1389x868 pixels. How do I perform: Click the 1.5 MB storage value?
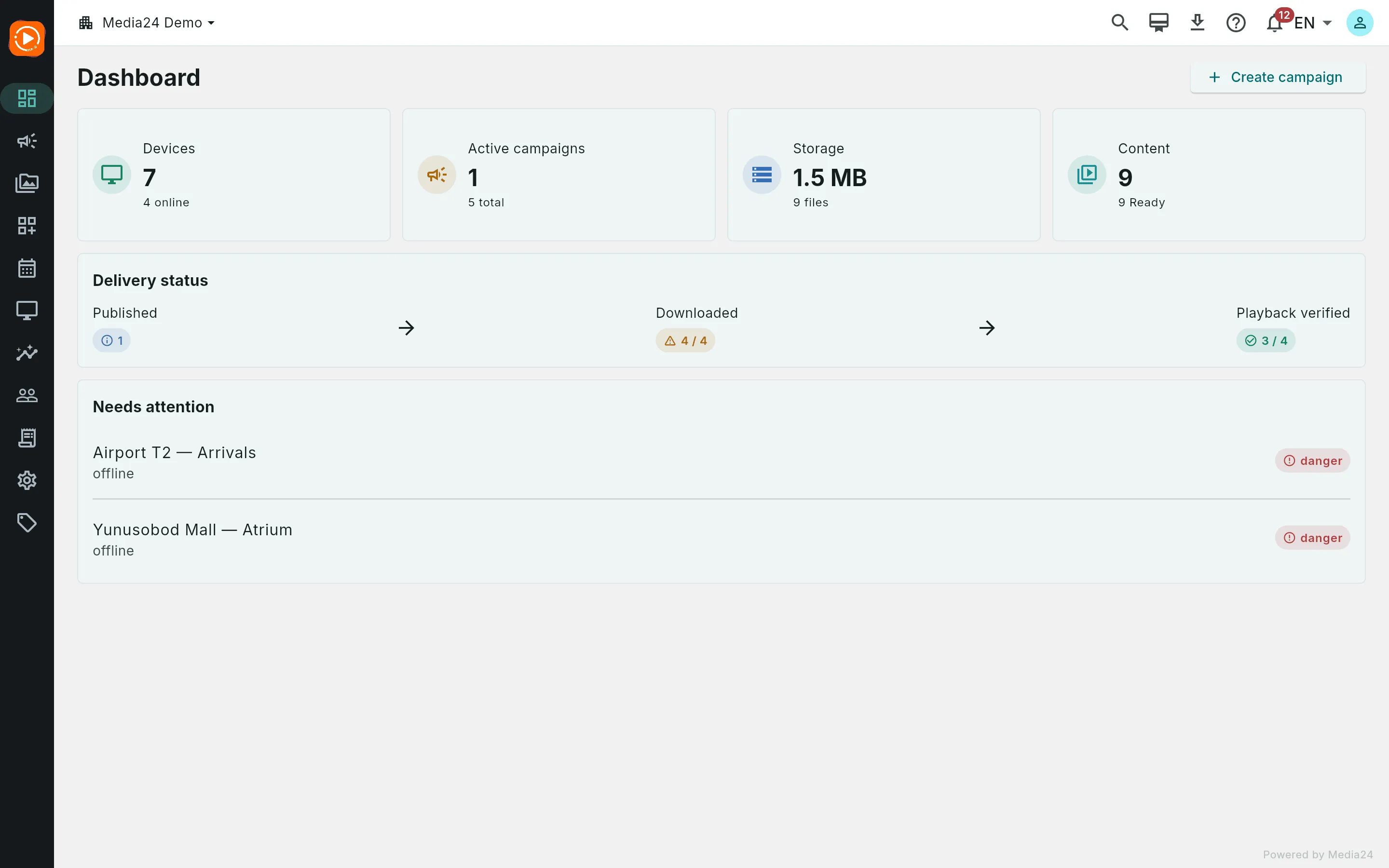(830, 177)
